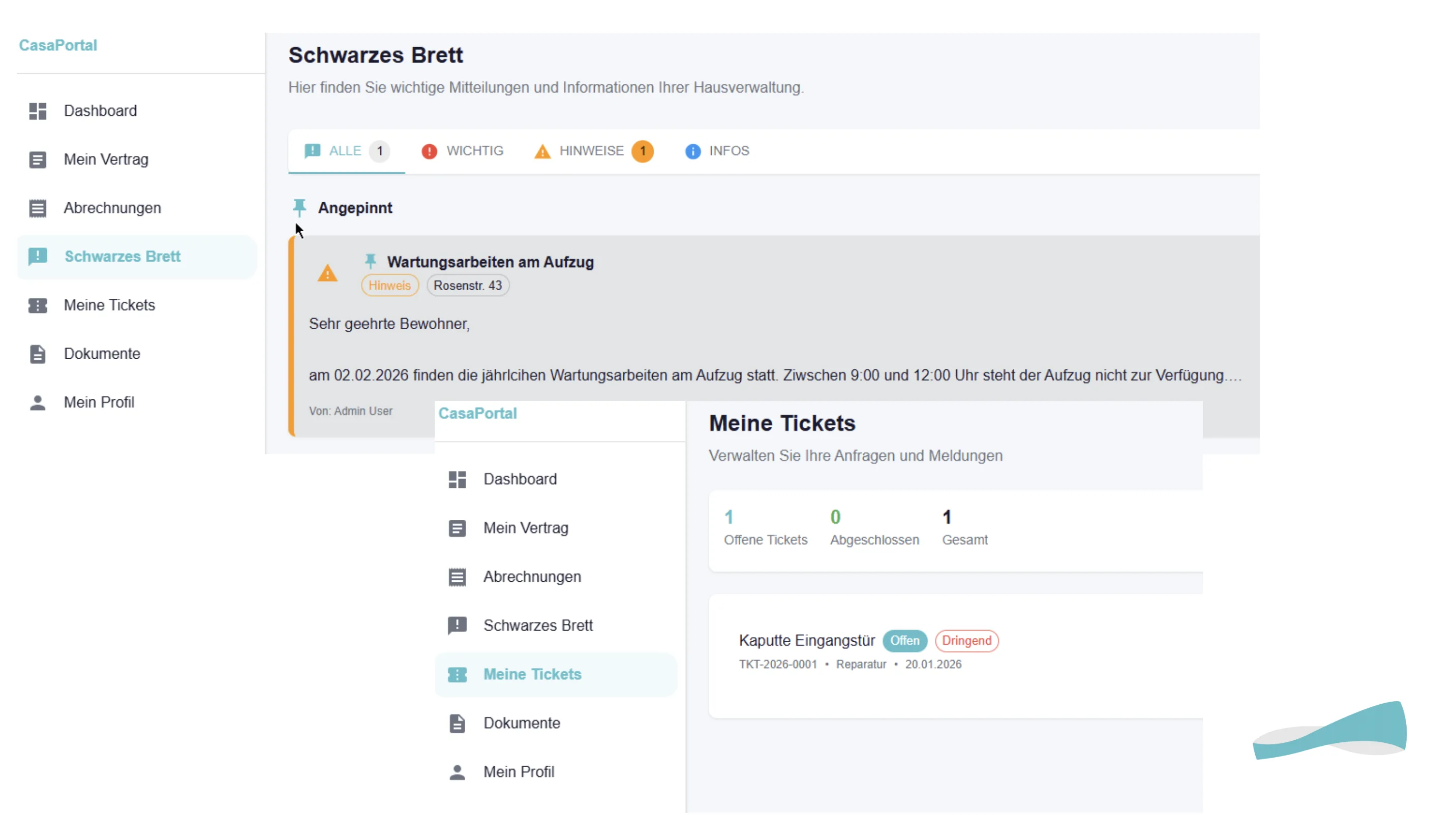Click the Angepinnt pin header icon
This screenshot has width=1456, height=815.
pyautogui.click(x=299, y=207)
